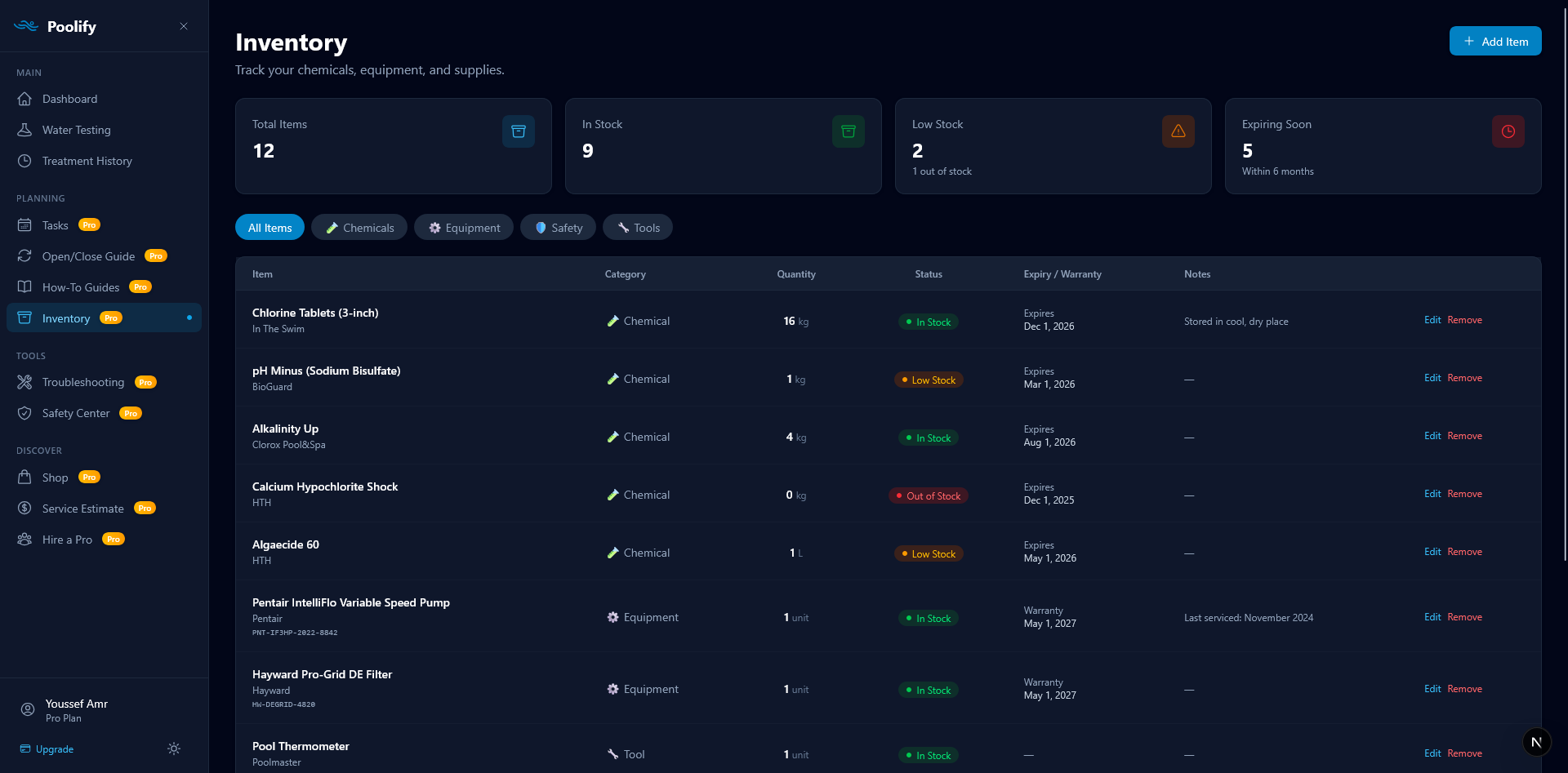
Task: Edit Calcium Hypochlorite Shock row
Action: [x=1432, y=494]
